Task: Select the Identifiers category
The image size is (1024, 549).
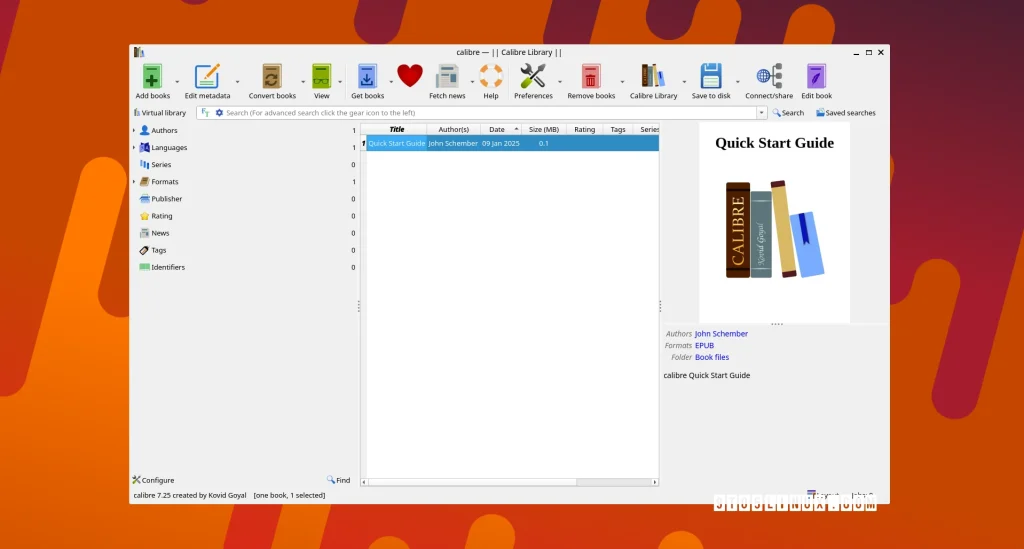Action: click(x=168, y=266)
